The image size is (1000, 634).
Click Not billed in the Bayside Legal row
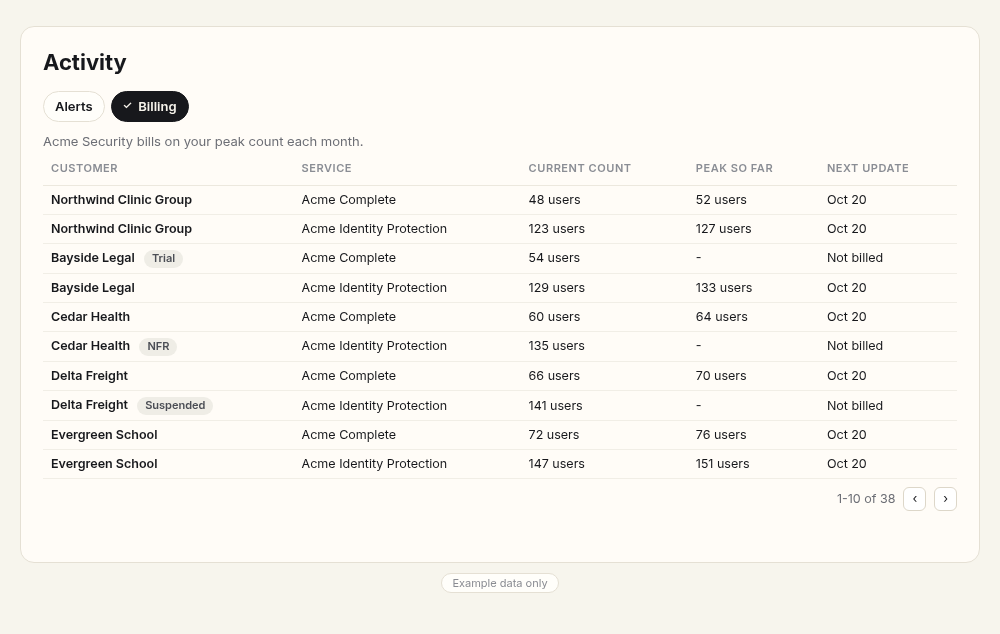[855, 258]
